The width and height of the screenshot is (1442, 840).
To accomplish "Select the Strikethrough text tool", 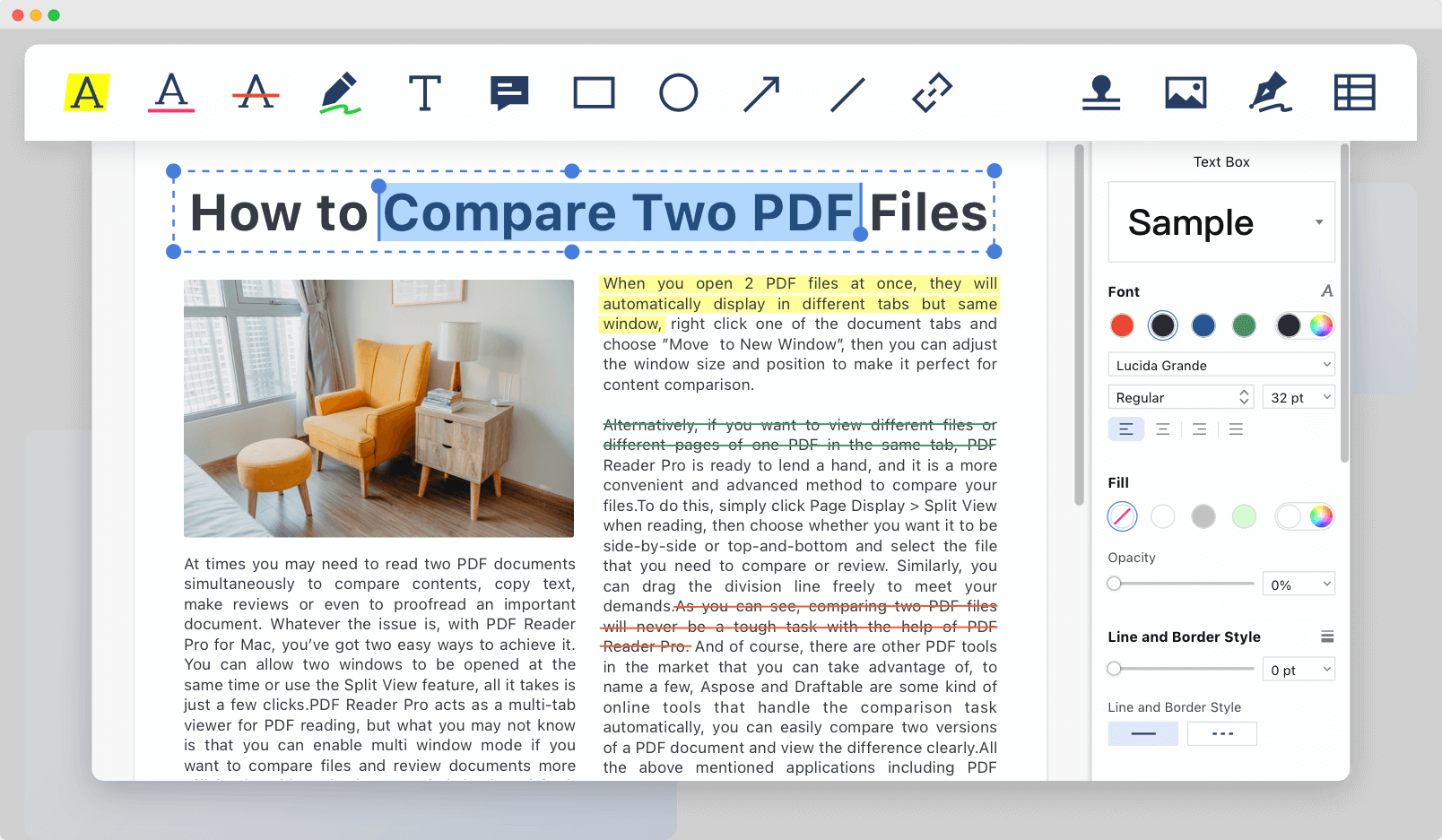I will click(x=256, y=92).
